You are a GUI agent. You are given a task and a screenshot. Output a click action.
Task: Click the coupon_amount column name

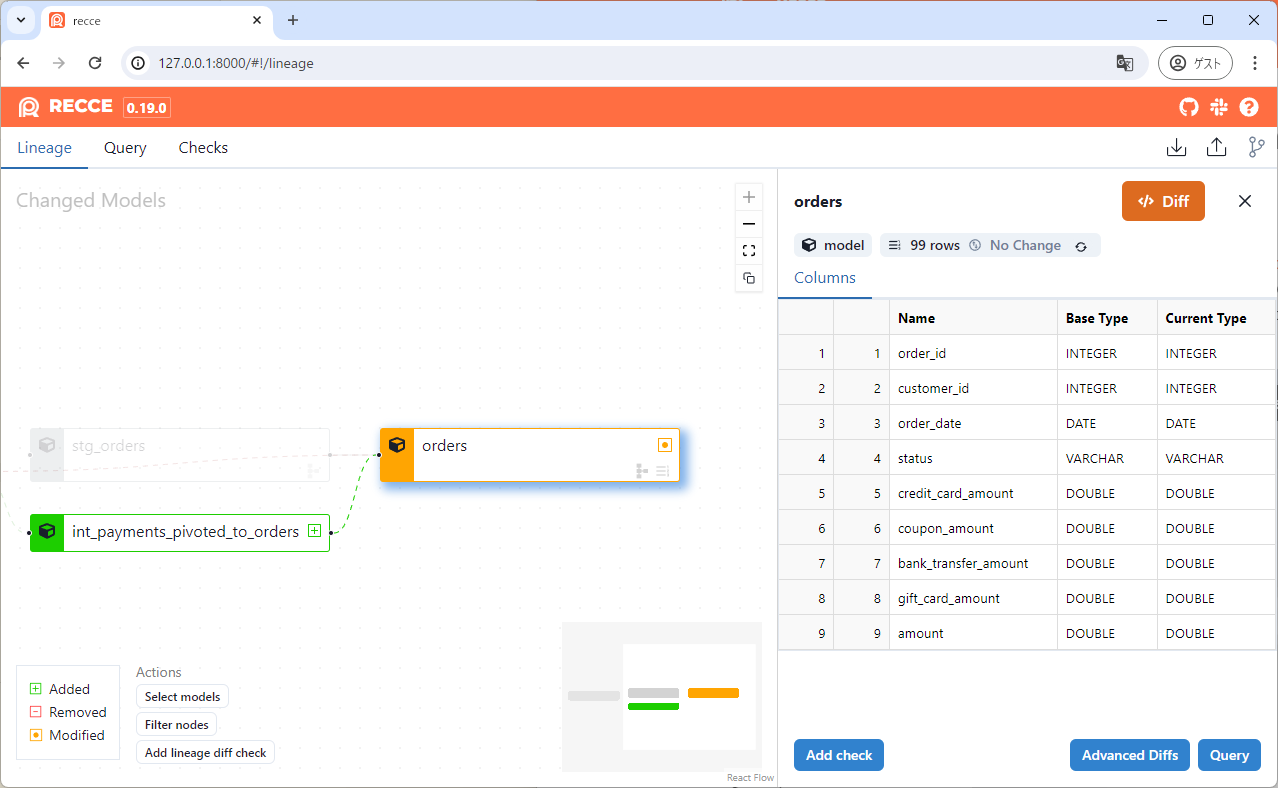click(x=946, y=528)
